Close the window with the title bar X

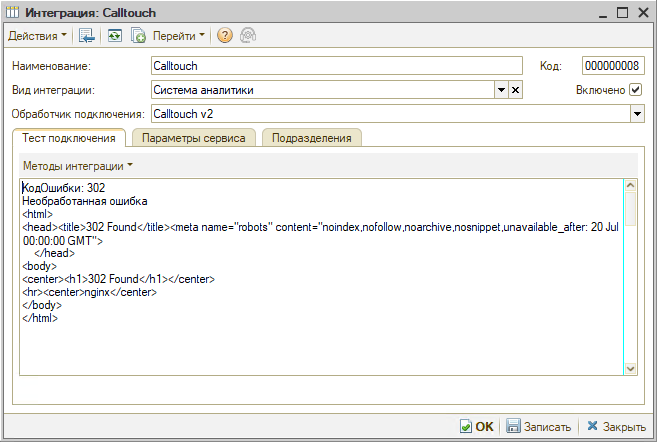click(643, 13)
